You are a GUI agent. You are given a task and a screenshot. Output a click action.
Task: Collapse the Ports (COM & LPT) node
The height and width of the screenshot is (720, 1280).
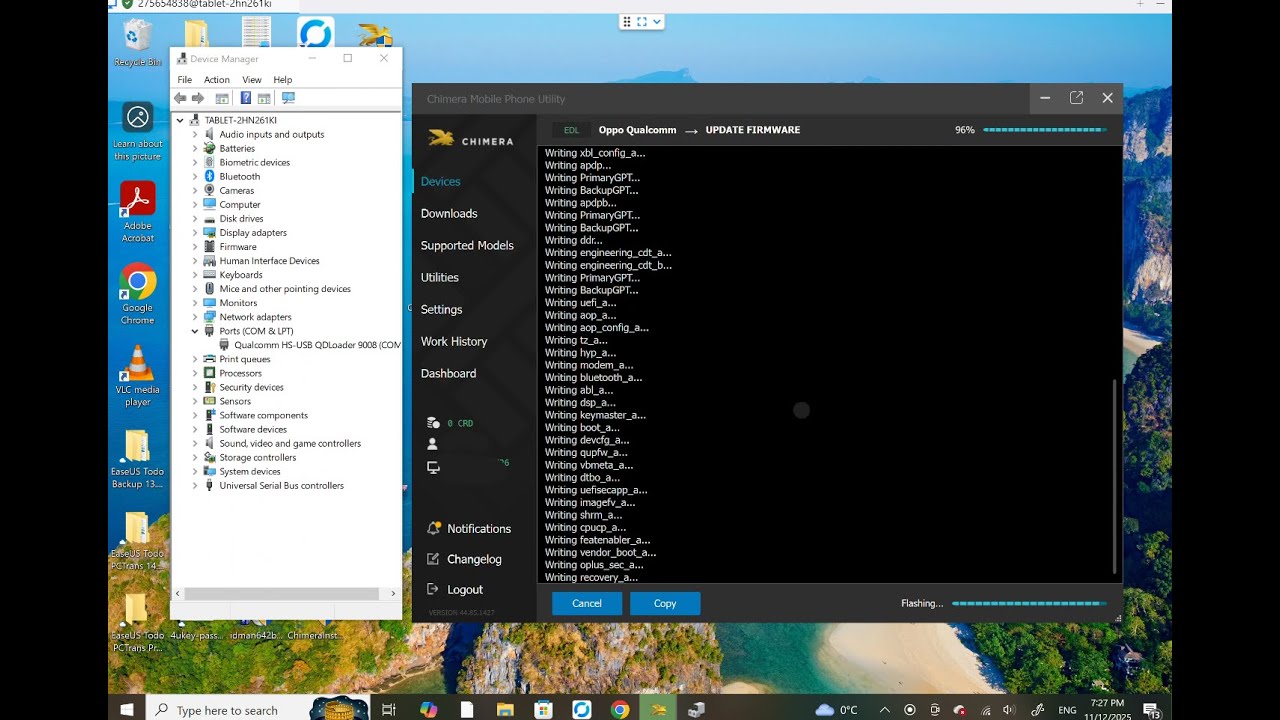click(x=195, y=330)
